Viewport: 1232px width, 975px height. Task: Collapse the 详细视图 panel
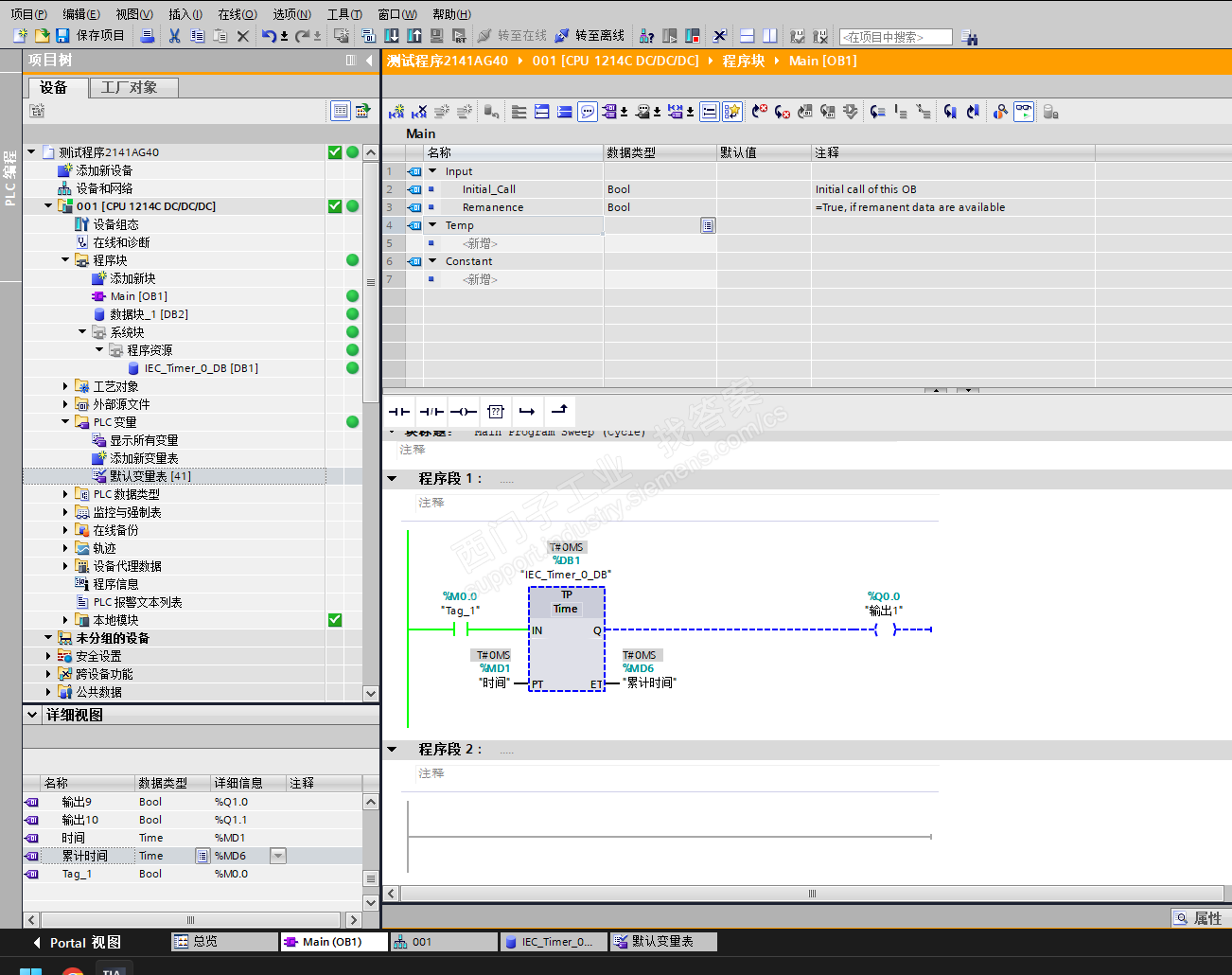point(33,715)
